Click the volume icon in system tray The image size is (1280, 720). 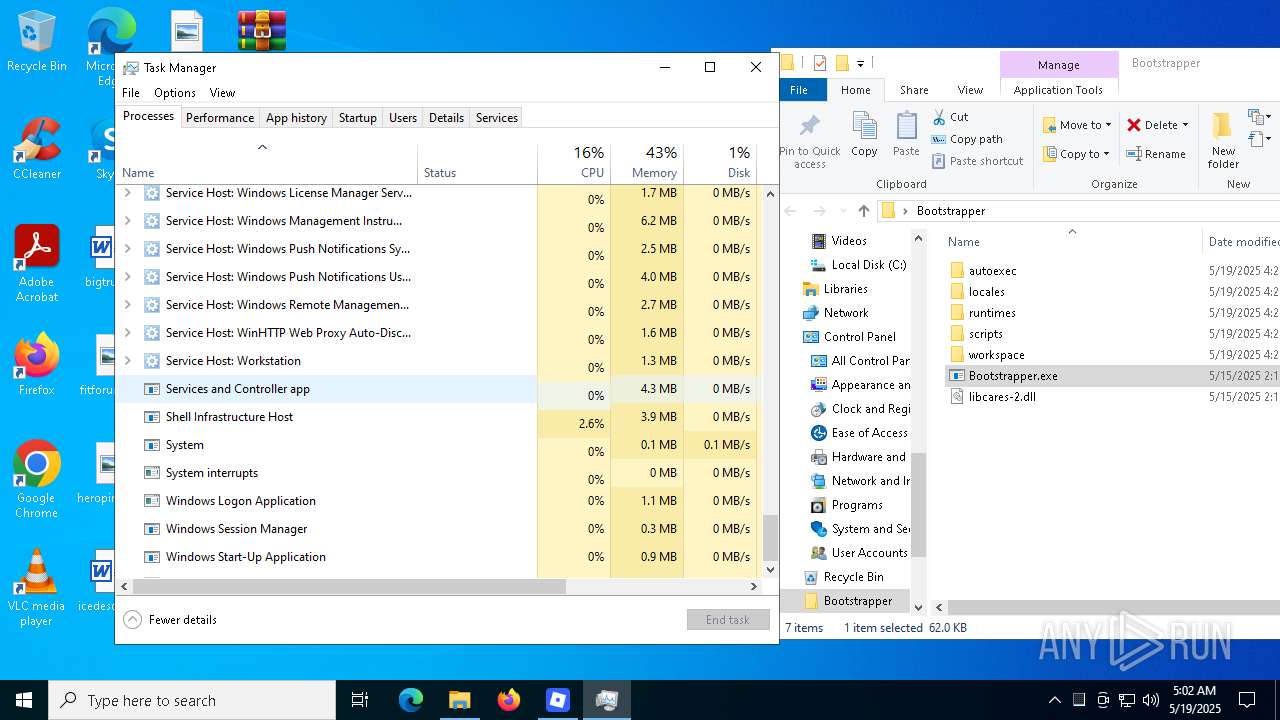click(1151, 700)
